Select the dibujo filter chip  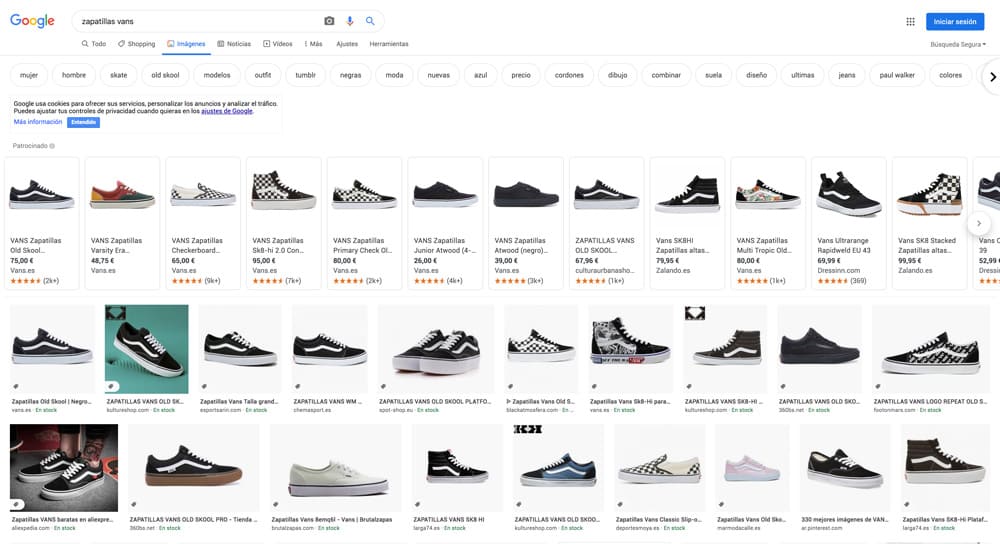[617, 75]
